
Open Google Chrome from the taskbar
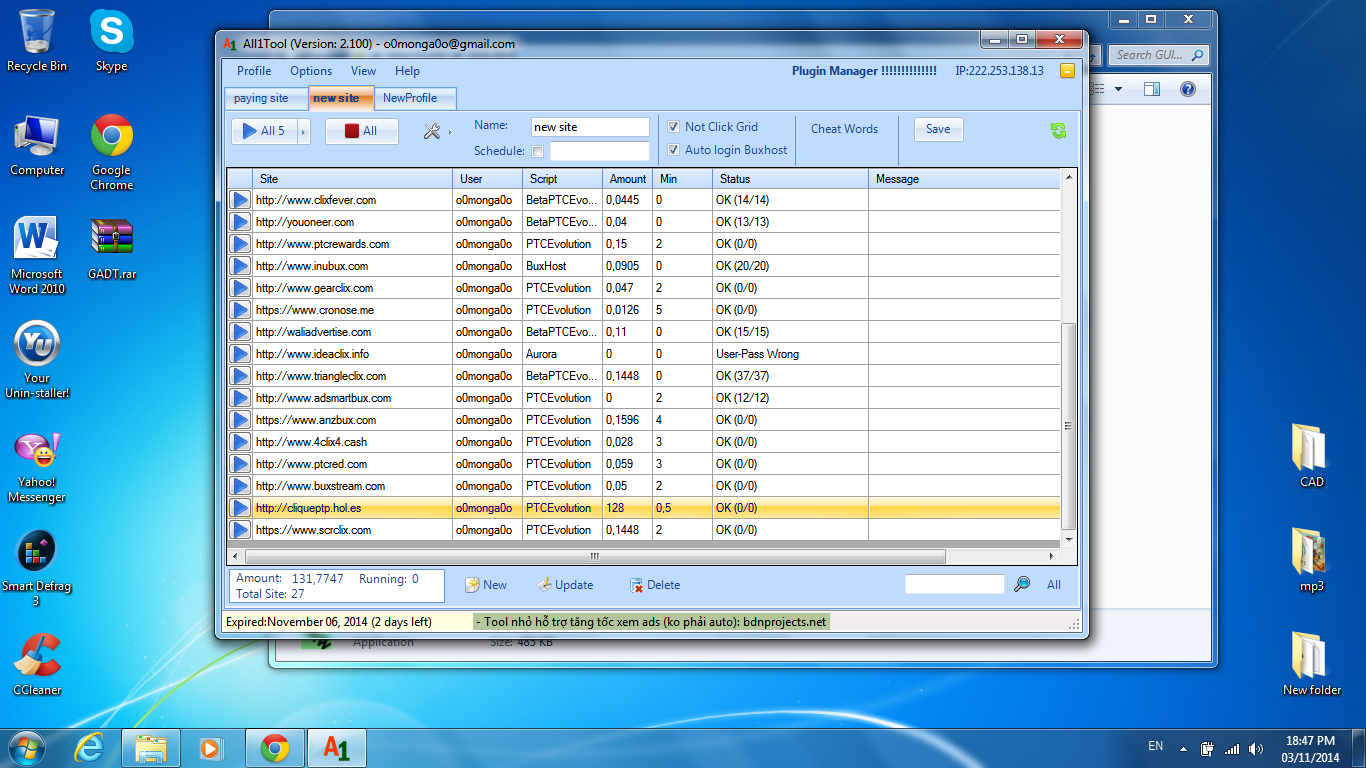pyautogui.click(x=275, y=748)
